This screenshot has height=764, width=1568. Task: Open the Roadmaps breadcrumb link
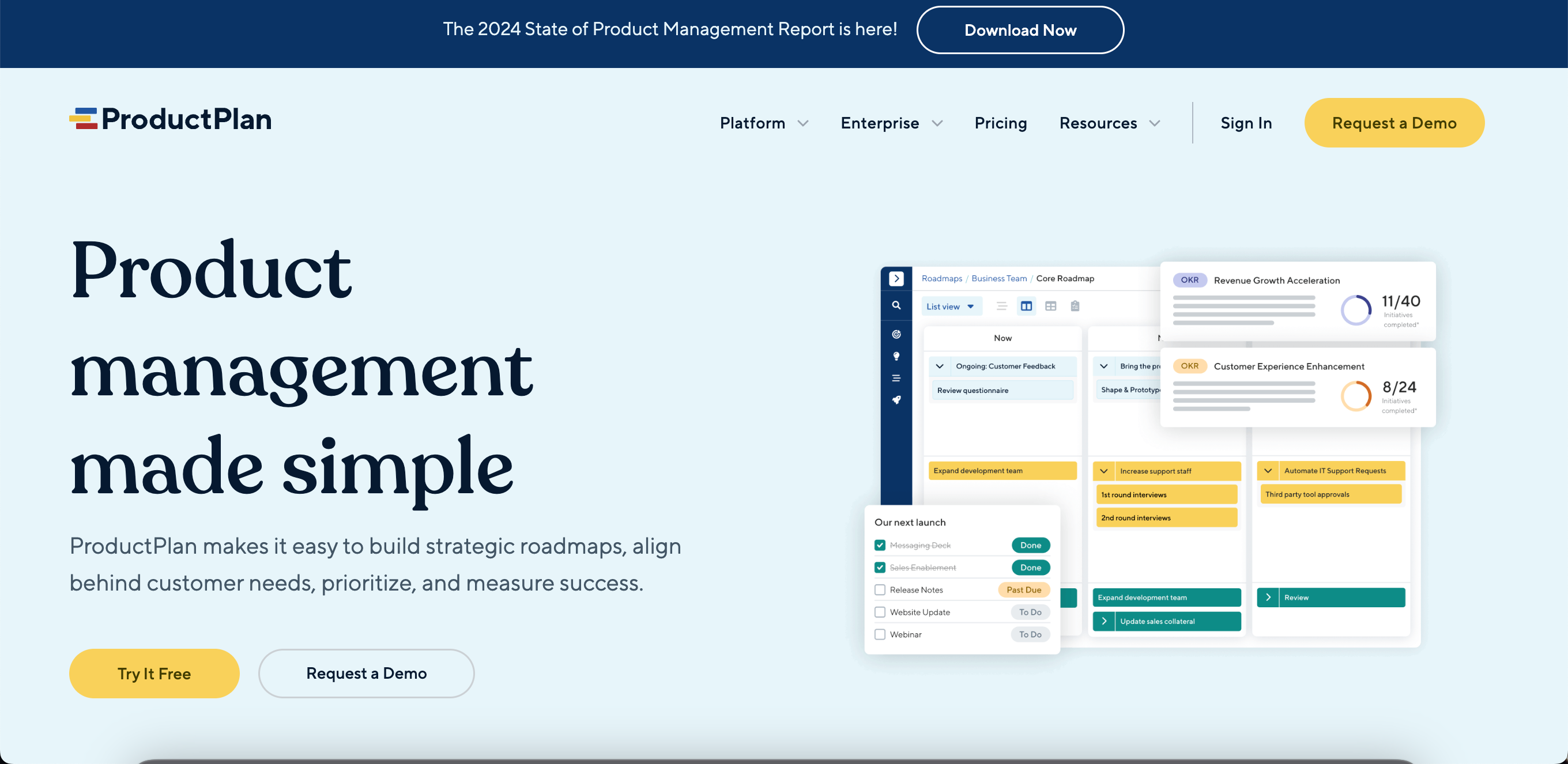(941, 279)
